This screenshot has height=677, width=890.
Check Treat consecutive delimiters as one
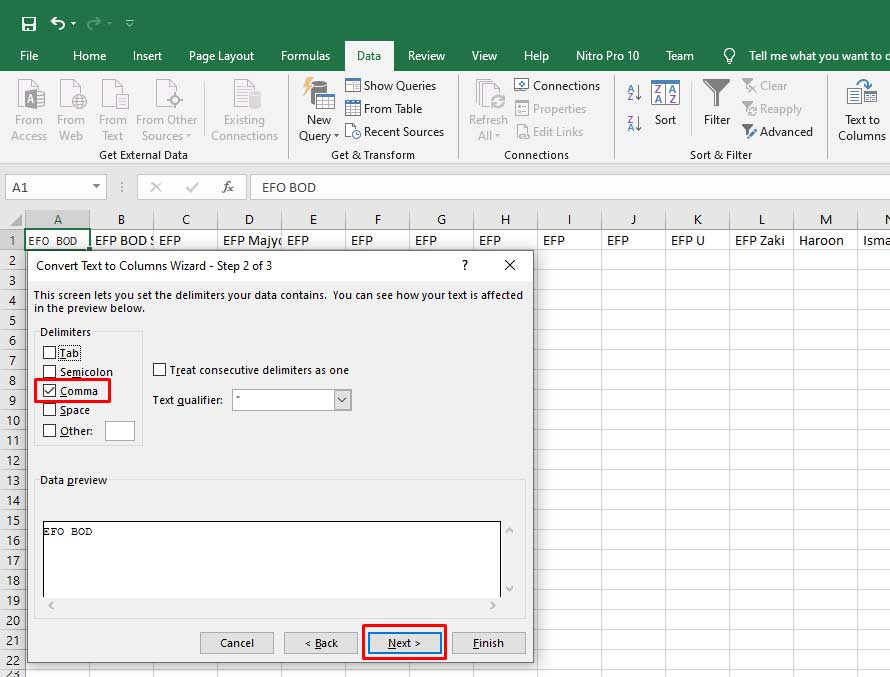pyautogui.click(x=159, y=370)
